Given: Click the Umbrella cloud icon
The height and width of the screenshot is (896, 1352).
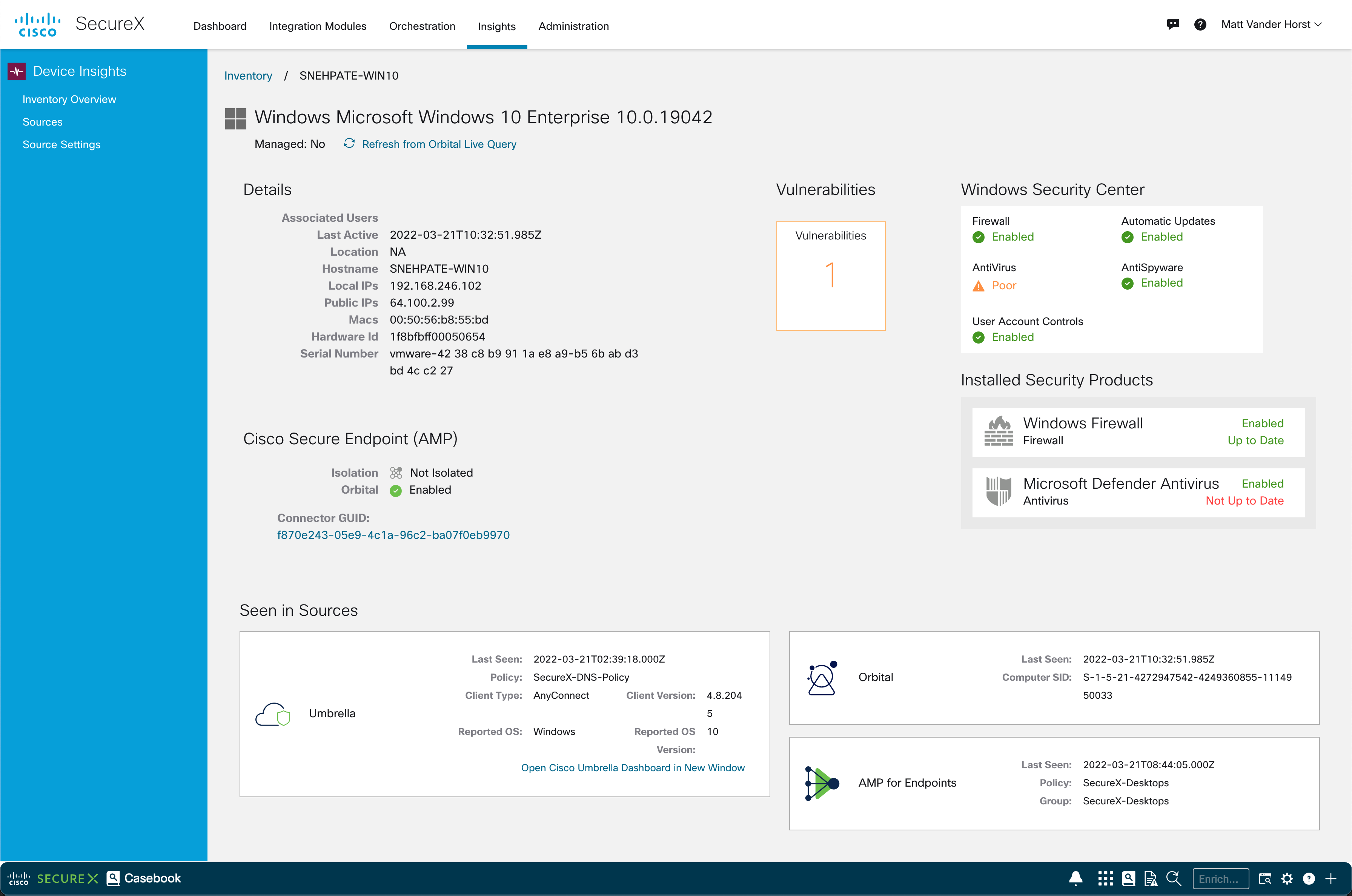Looking at the screenshot, I should [x=273, y=713].
